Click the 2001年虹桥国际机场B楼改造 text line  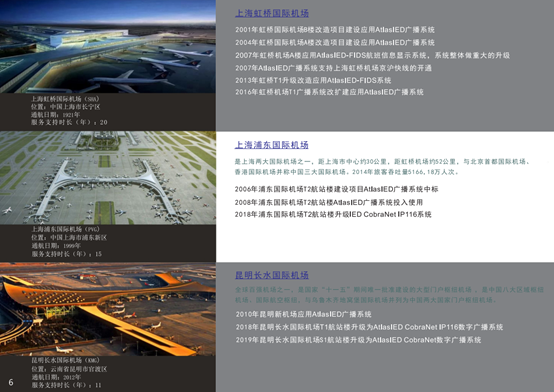click(x=335, y=30)
